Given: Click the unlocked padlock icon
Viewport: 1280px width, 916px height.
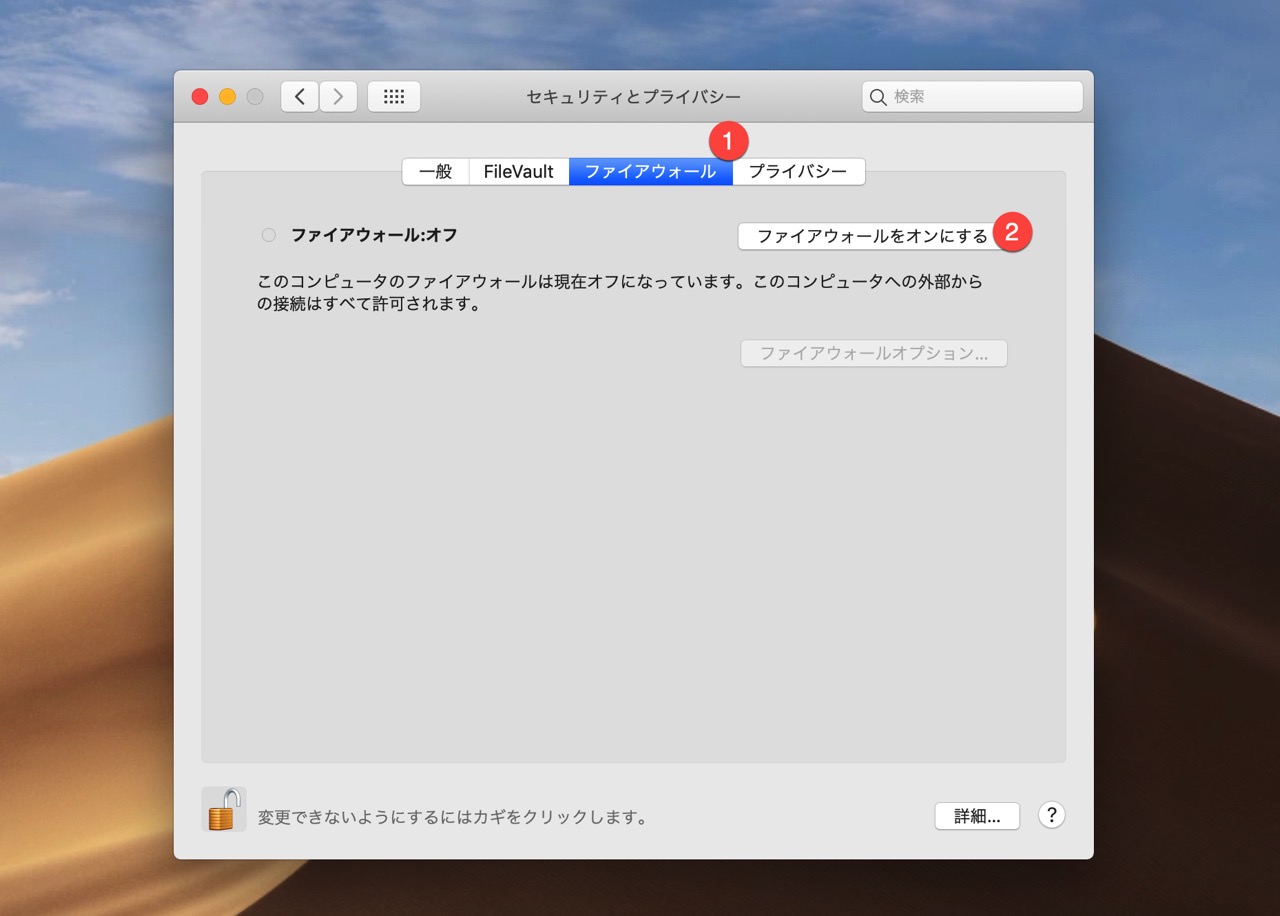Looking at the screenshot, I should click(224, 809).
